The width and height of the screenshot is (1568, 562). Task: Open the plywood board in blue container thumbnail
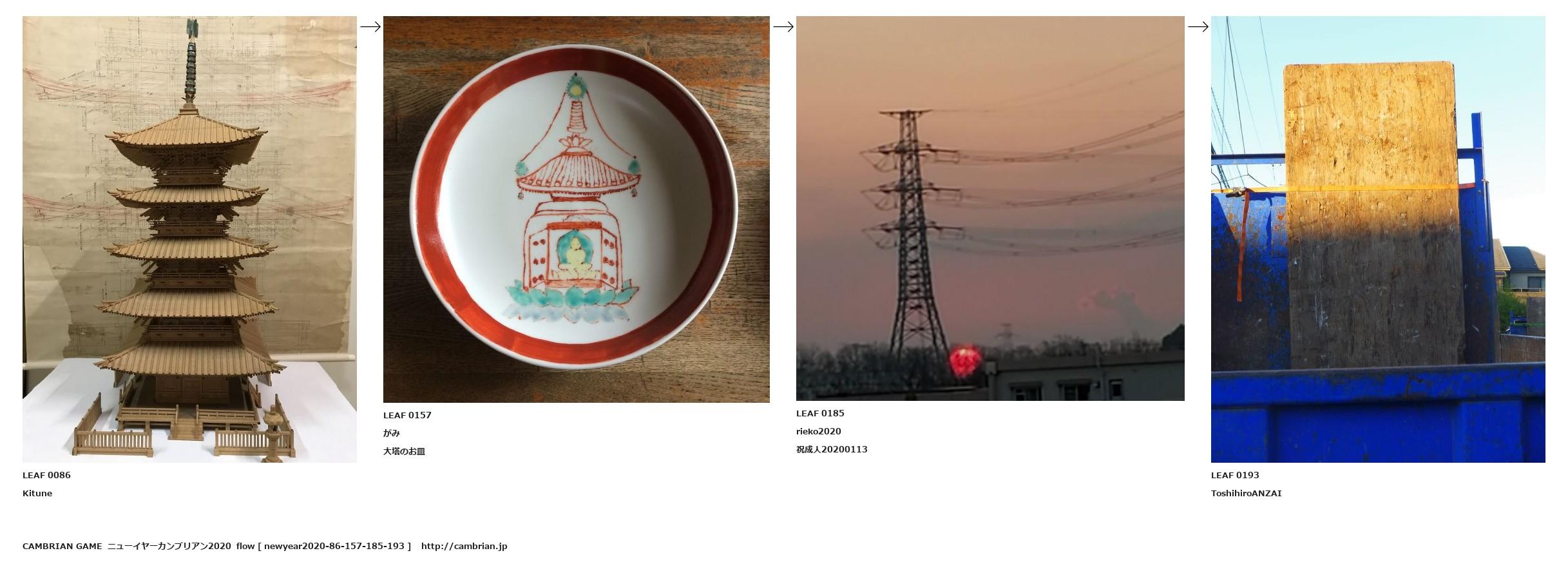coord(1378,239)
